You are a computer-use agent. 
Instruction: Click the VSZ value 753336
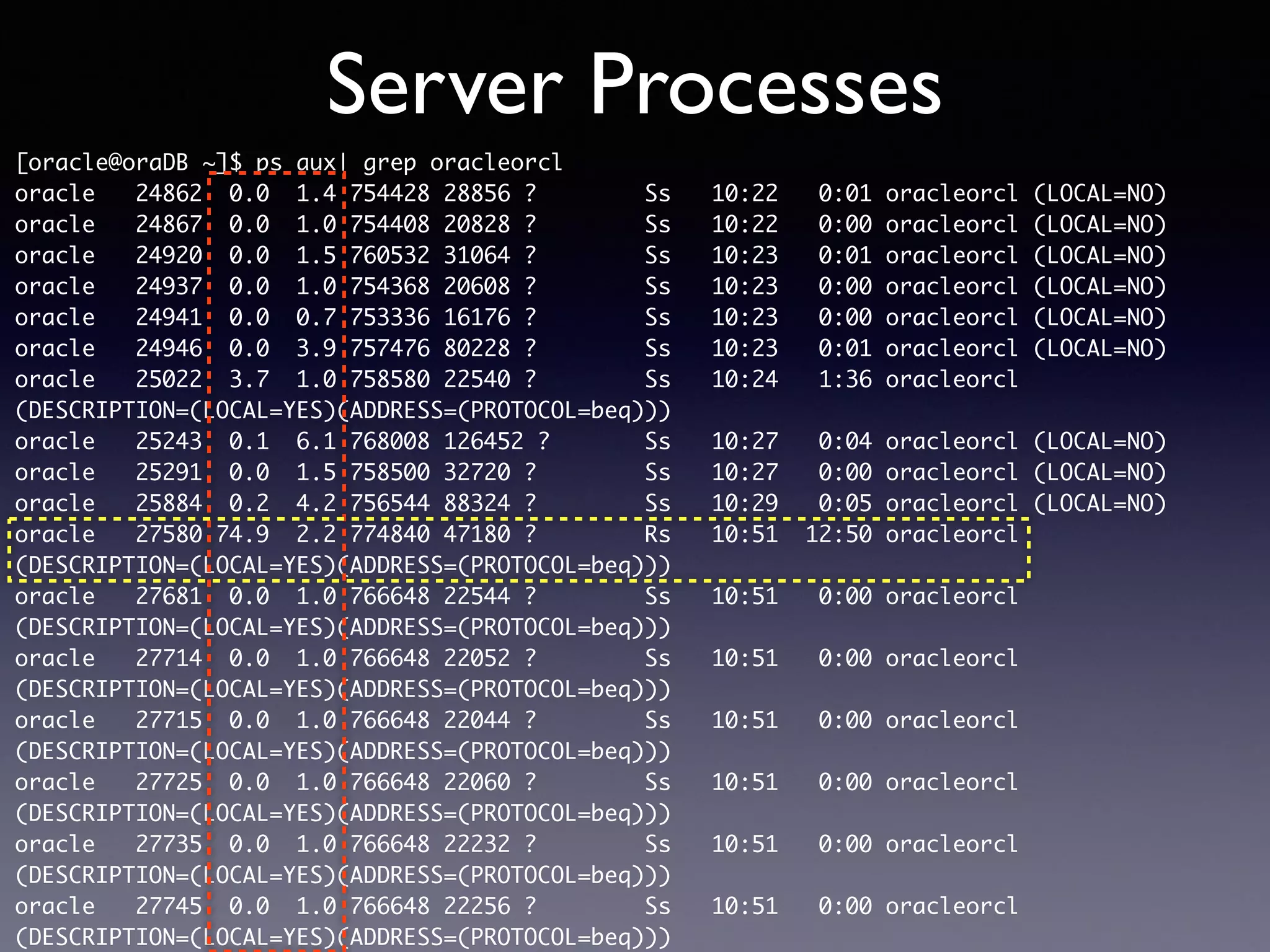pos(390,317)
